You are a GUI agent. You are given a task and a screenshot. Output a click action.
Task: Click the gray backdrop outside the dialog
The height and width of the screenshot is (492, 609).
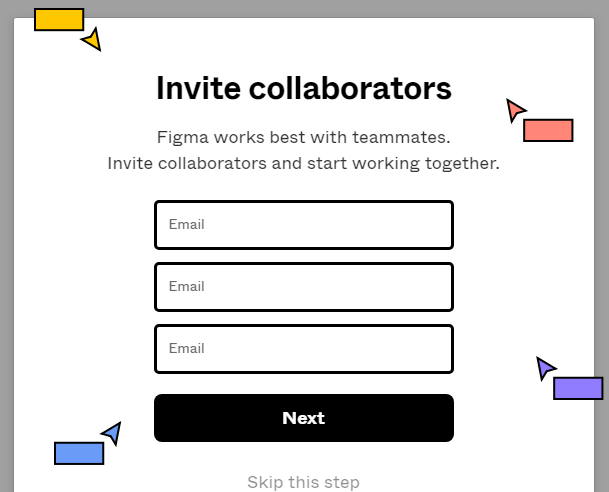click(x=6, y=250)
